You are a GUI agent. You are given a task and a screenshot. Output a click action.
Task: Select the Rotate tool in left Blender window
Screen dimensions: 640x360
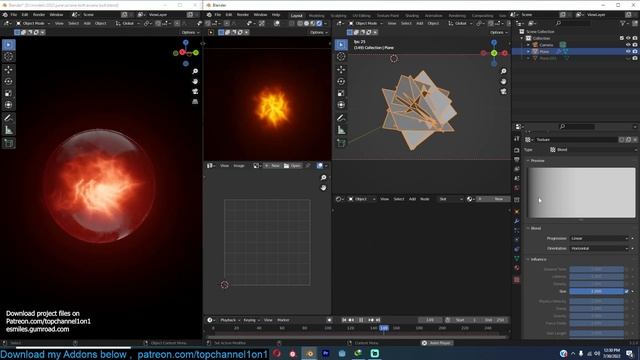click(x=8, y=81)
